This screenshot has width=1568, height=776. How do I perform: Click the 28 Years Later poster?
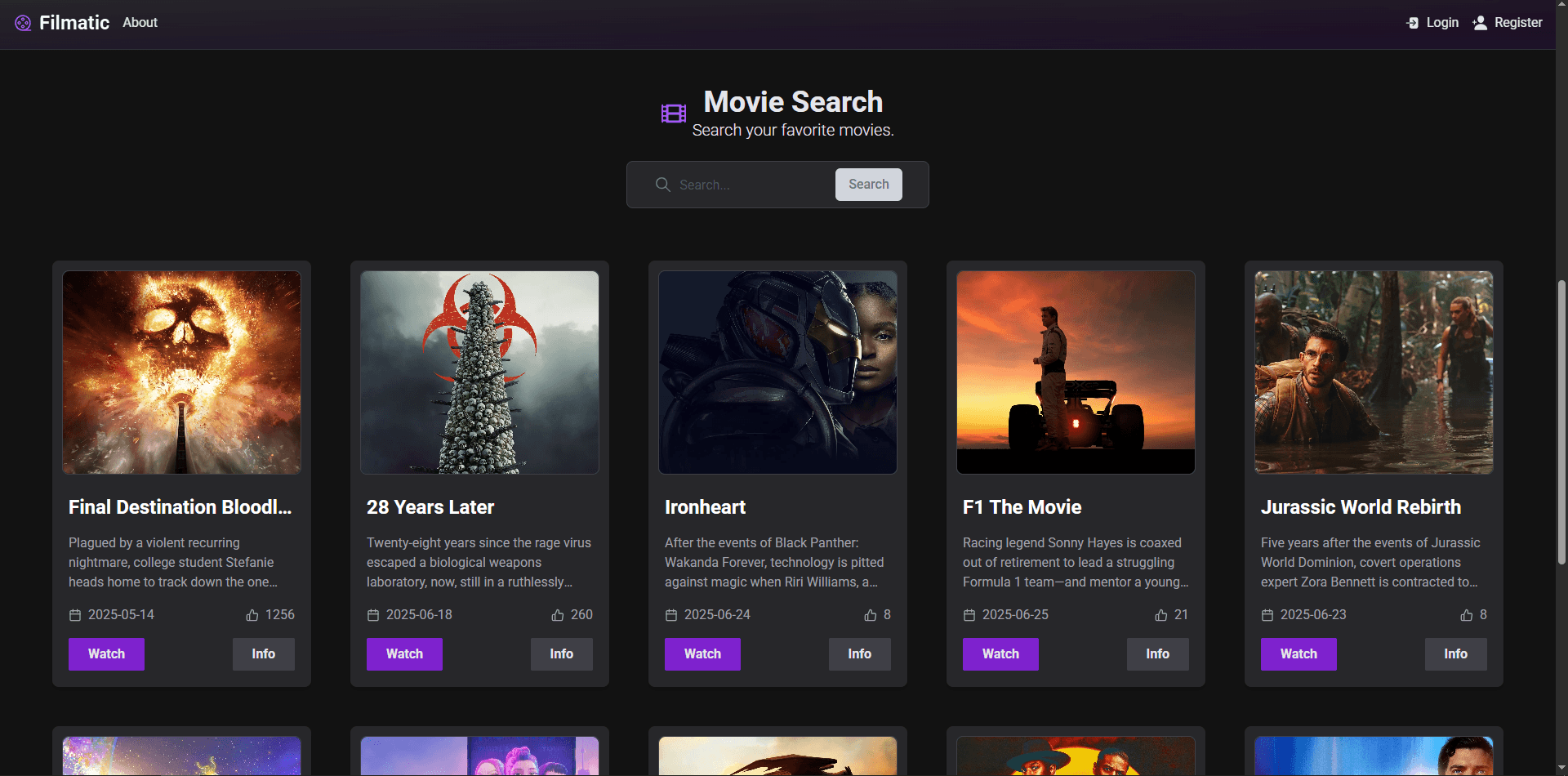[x=479, y=372]
